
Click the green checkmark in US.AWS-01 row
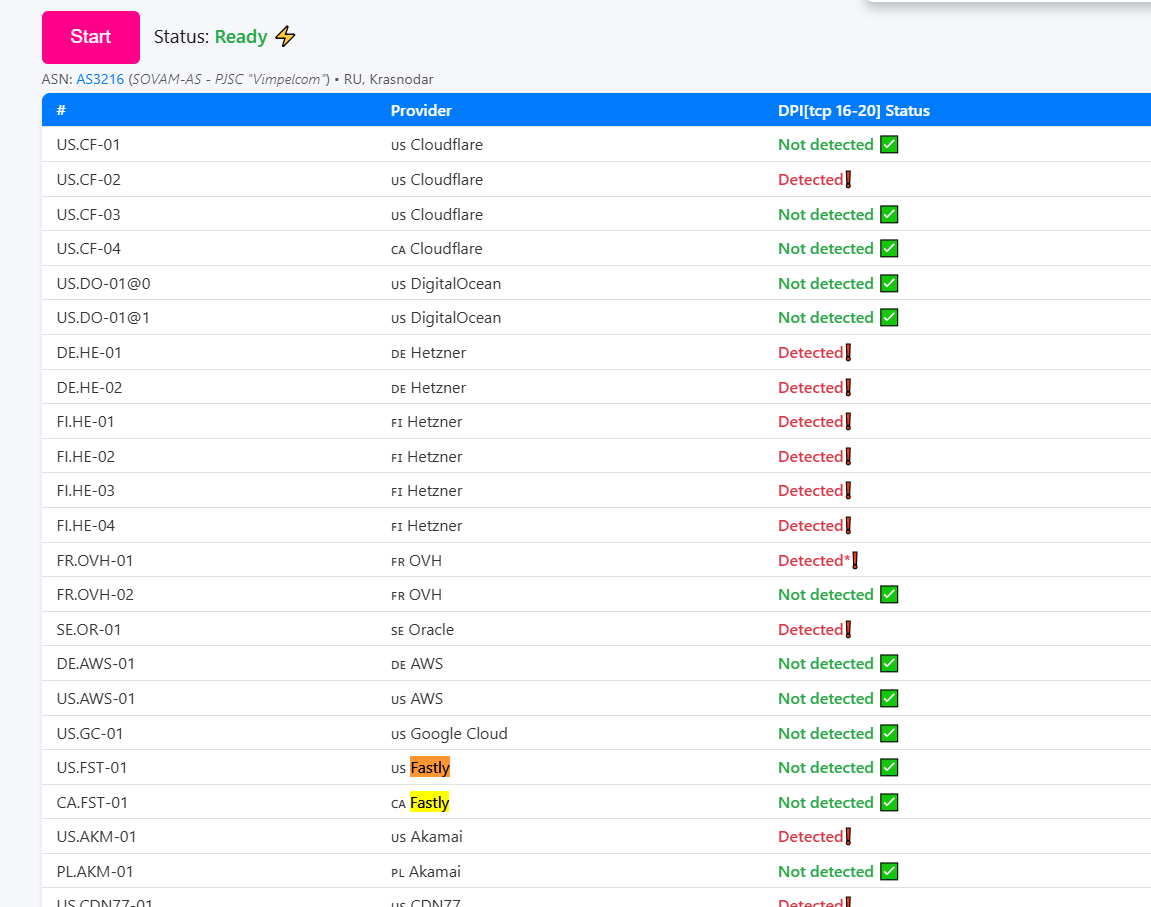pos(889,699)
